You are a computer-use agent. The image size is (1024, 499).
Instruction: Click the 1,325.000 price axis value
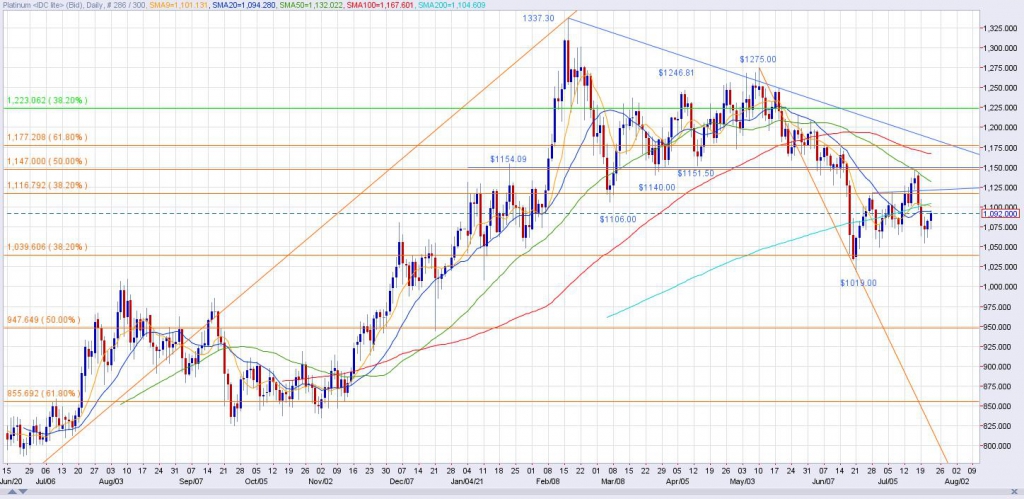(x=1000, y=28)
